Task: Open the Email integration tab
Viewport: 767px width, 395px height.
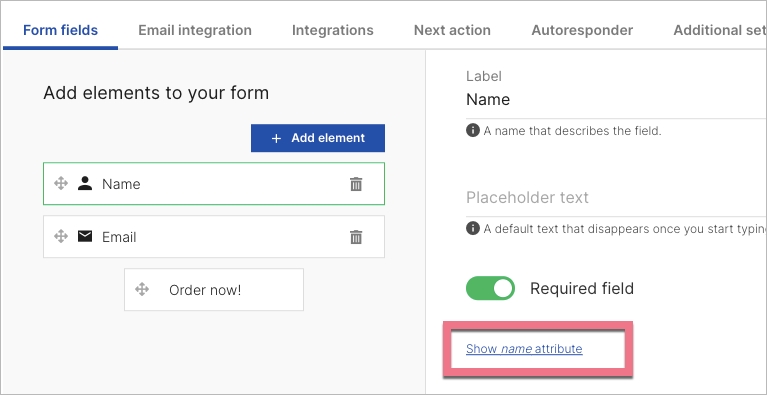Action: pyautogui.click(x=195, y=30)
